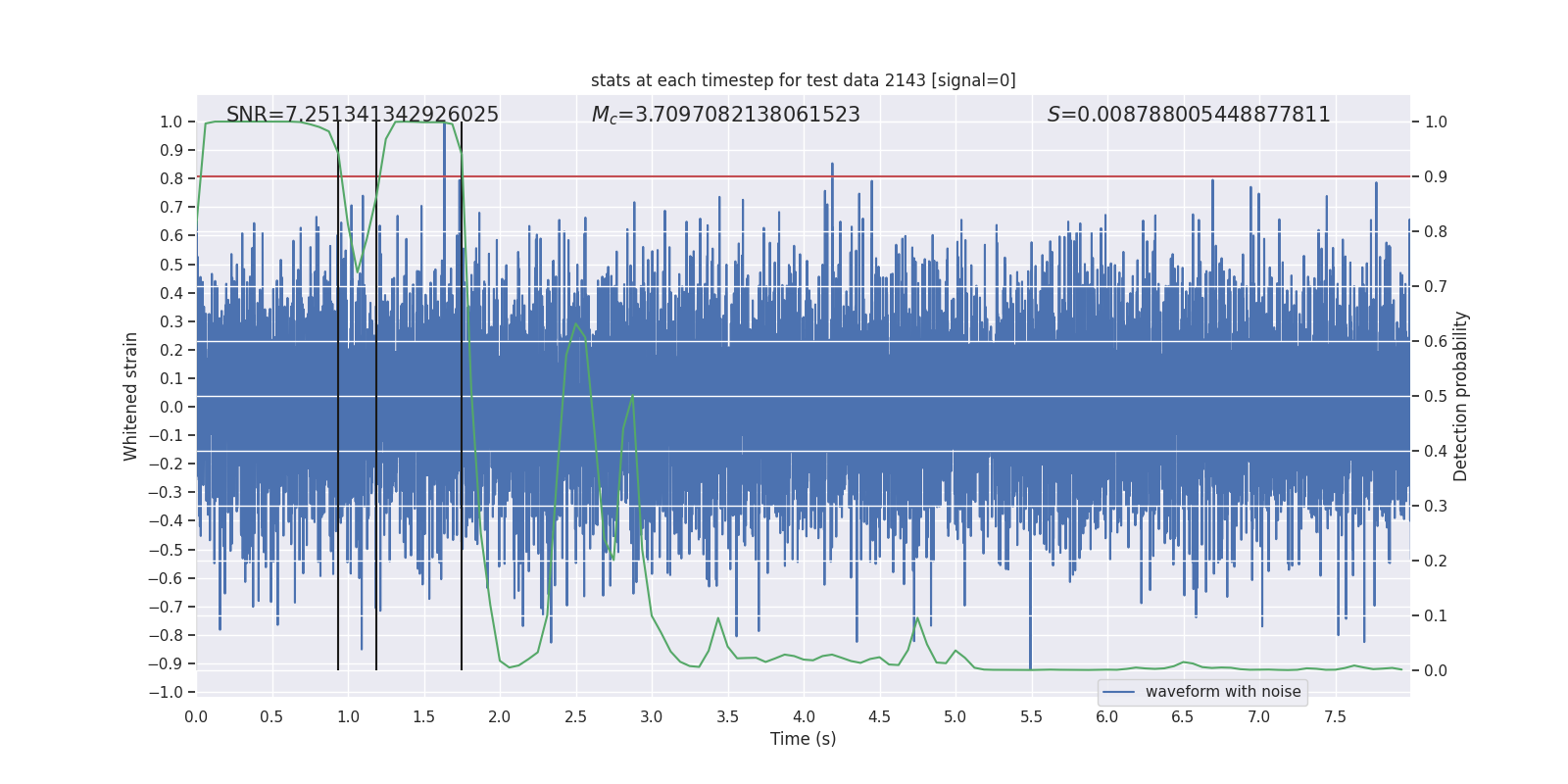Screen dimensions: 1568x784
Task: Click the 0.6 tick on Detection probability axis
Action: pos(1436,342)
